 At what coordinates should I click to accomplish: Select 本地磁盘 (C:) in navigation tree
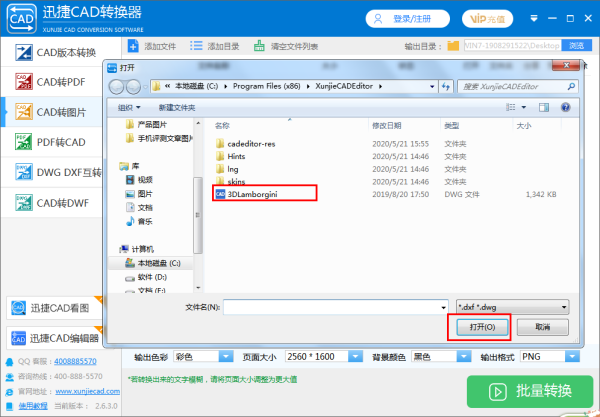[x=153, y=263]
